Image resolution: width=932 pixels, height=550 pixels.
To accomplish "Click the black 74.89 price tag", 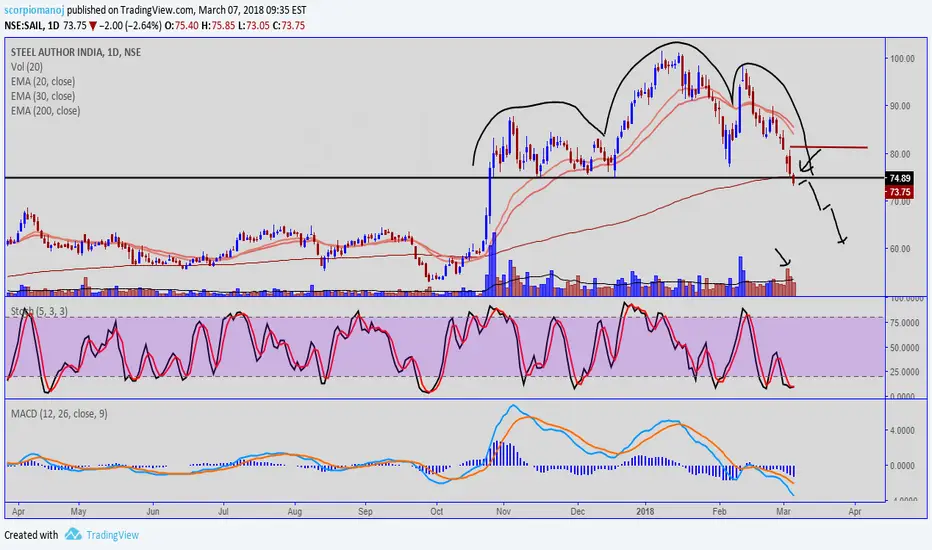I will pos(899,178).
